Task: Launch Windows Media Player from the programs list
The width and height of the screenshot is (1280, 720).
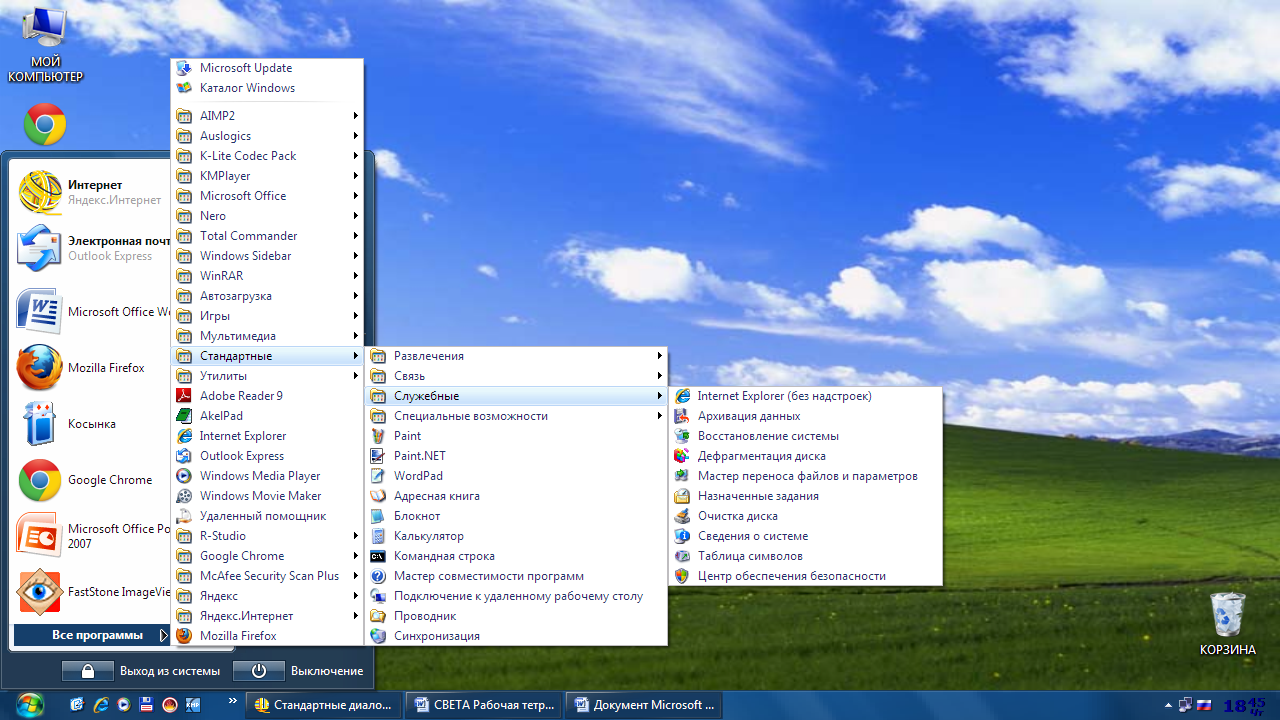Action: pos(267,476)
